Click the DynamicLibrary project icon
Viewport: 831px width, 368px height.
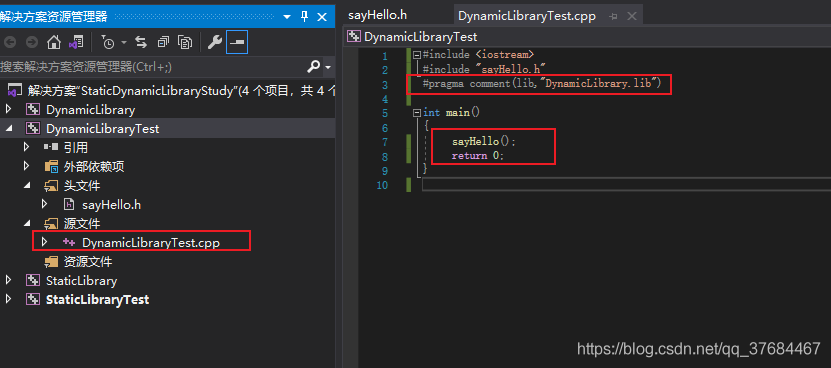coord(33,110)
